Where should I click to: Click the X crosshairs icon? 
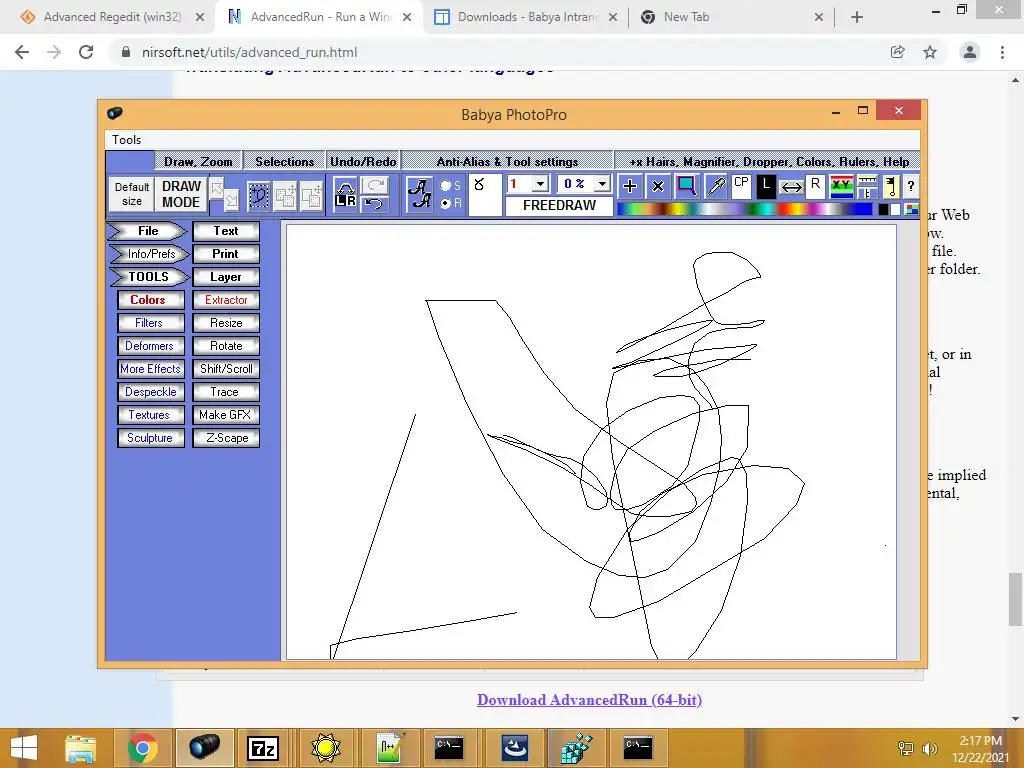658,186
